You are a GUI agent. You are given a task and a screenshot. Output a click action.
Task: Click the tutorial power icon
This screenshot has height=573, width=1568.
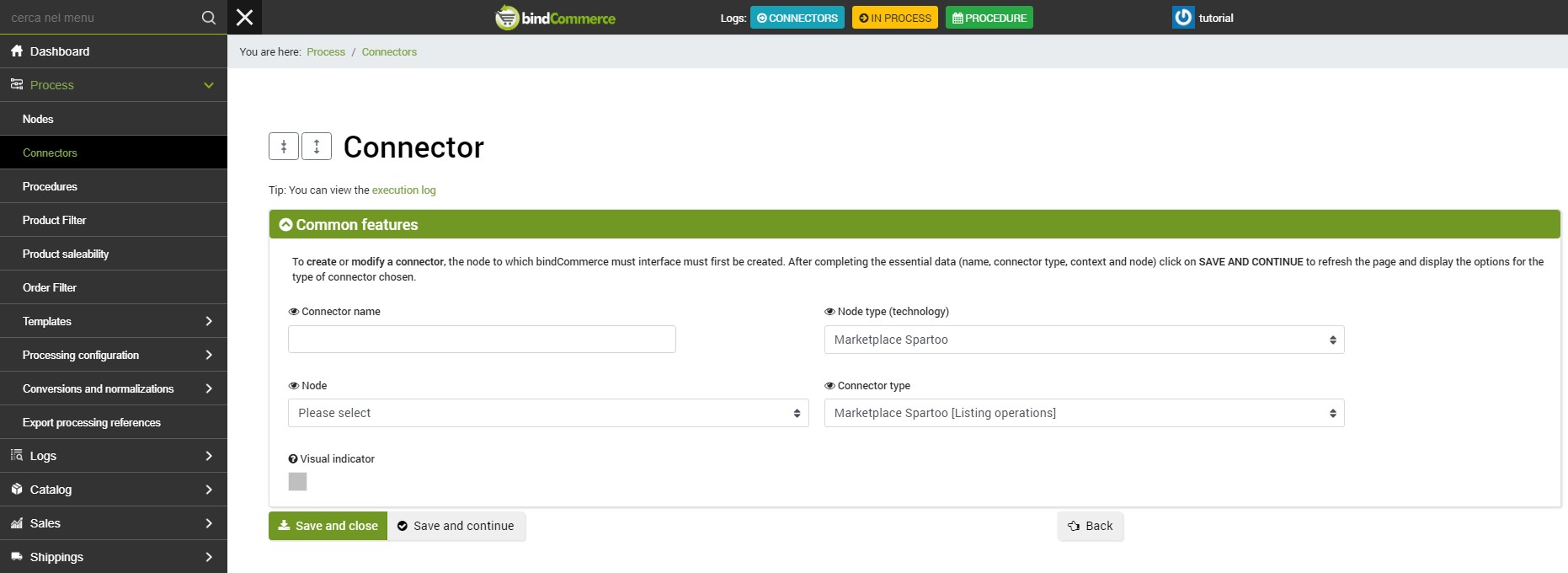tap(1183, 18)
